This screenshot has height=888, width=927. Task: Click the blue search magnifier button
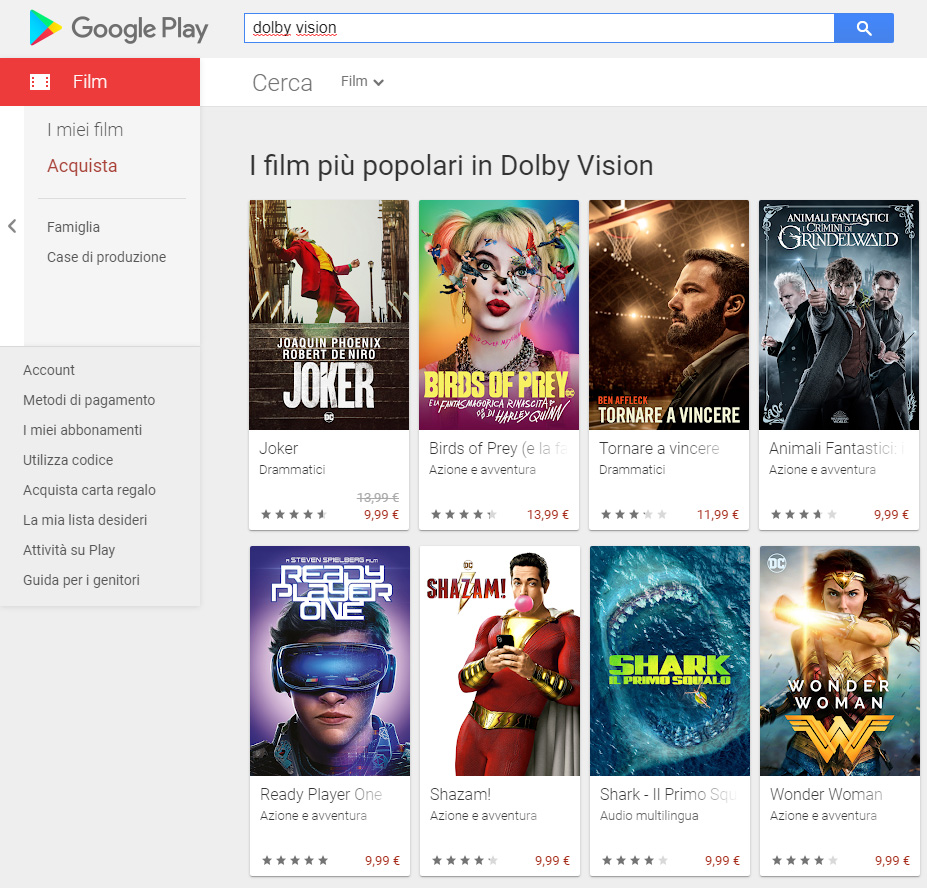click(x=864, y=28)
